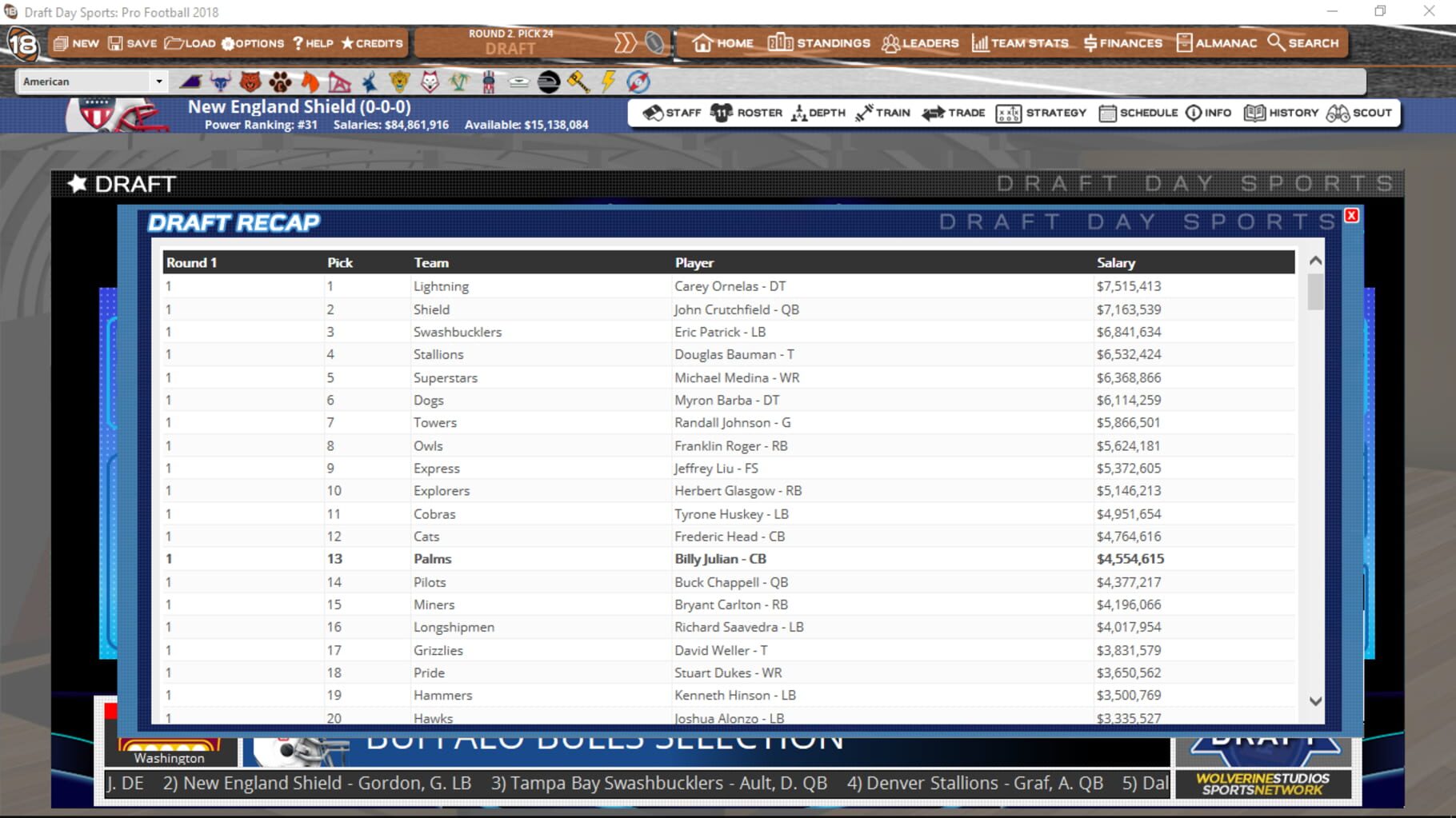Screen dimensions: 1456x818
Task: Open the HELP toolbar item
Action: pyautogui.click(x=312, y=43)
